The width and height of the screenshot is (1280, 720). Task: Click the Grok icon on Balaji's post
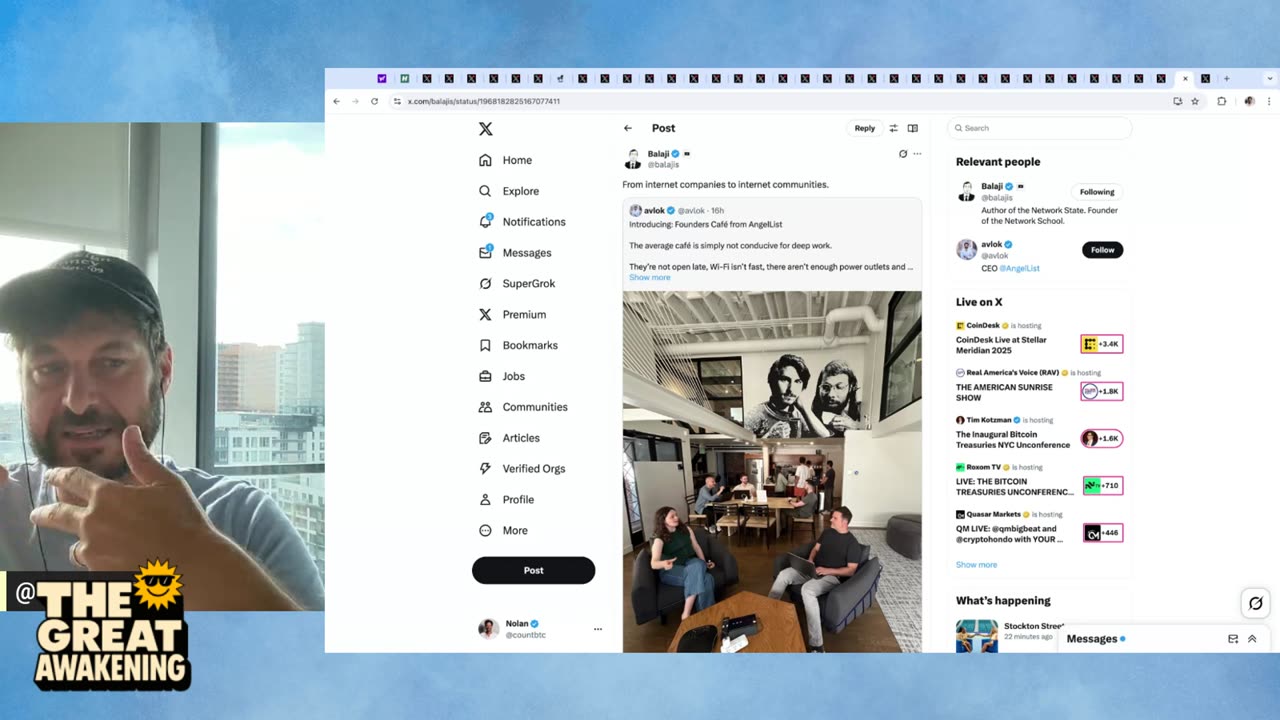tap(903, 154)
